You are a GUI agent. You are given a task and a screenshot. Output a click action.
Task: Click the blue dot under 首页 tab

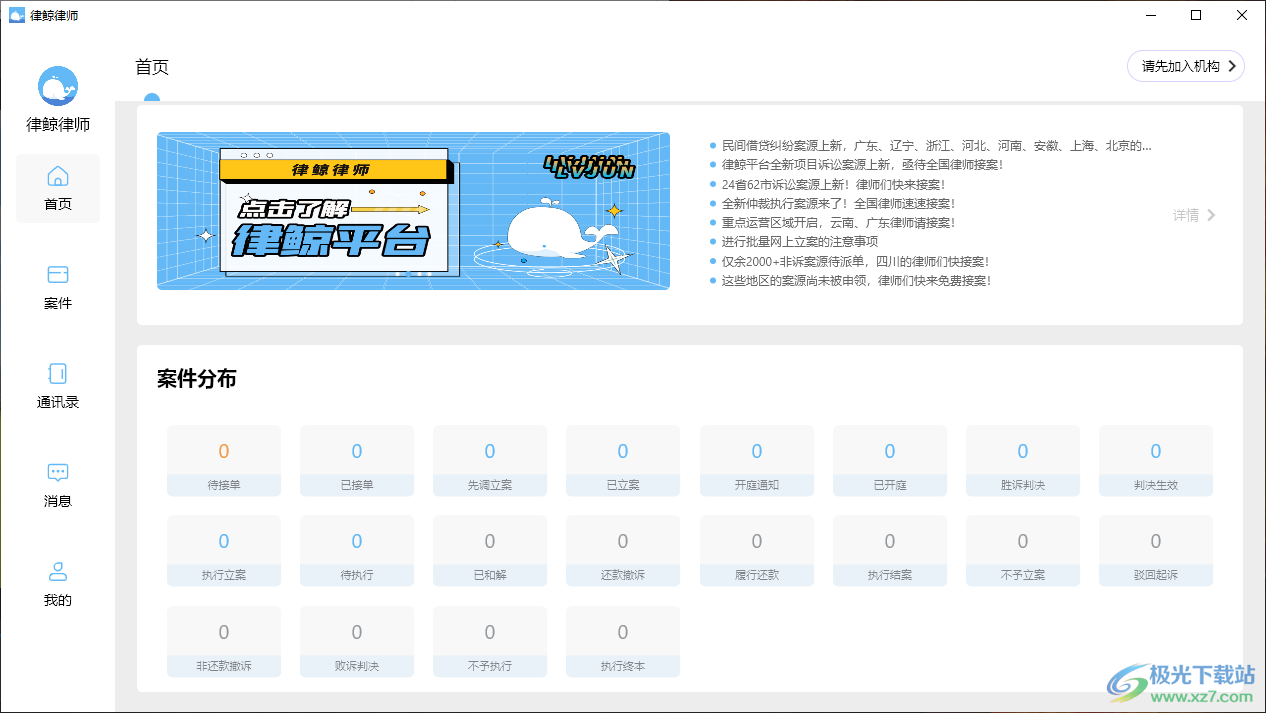[x=152, y=100]
